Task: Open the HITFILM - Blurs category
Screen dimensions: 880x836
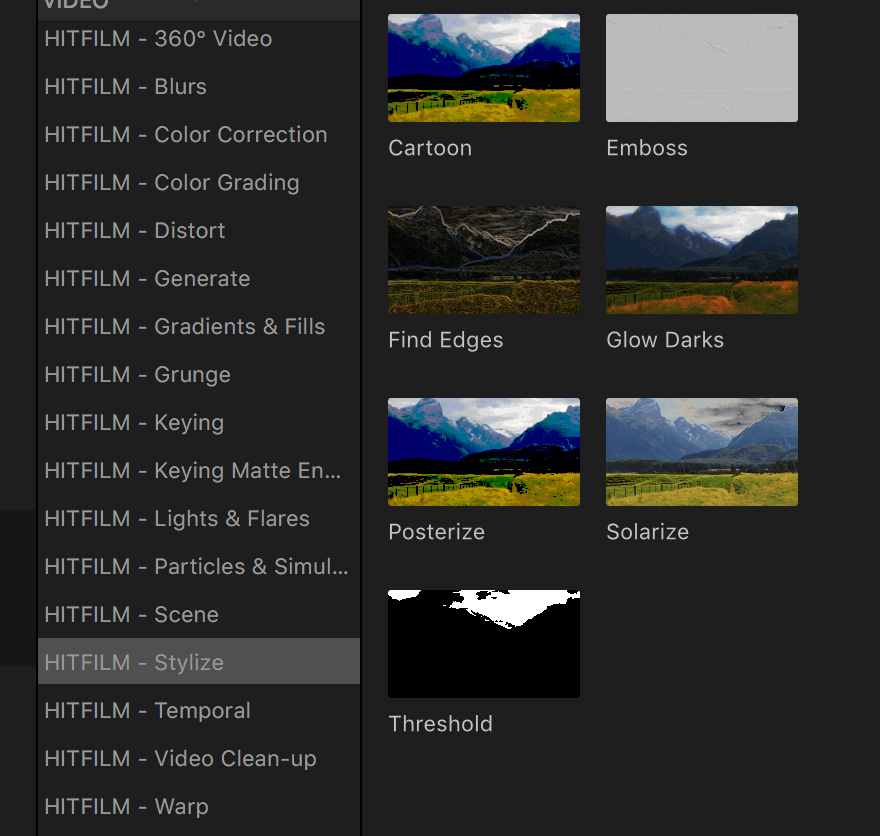Action: tap(199, 87)
